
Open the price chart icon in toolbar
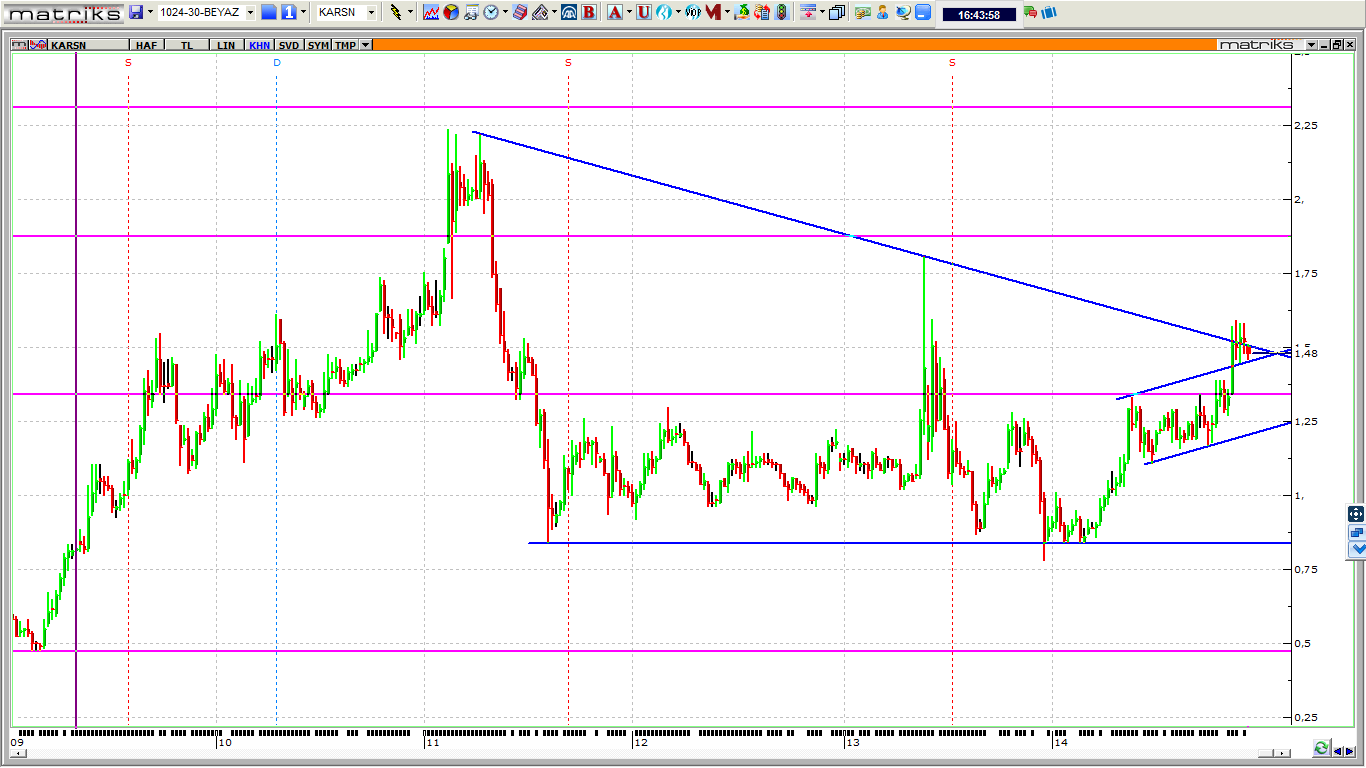(431, 12)
